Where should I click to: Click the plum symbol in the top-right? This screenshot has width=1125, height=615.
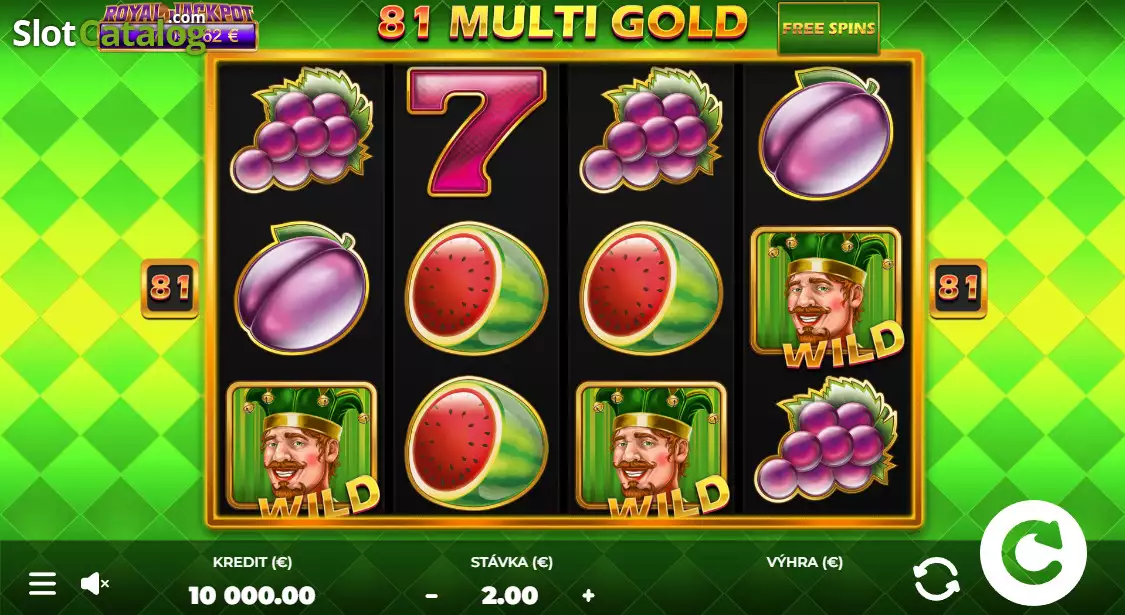827,133
